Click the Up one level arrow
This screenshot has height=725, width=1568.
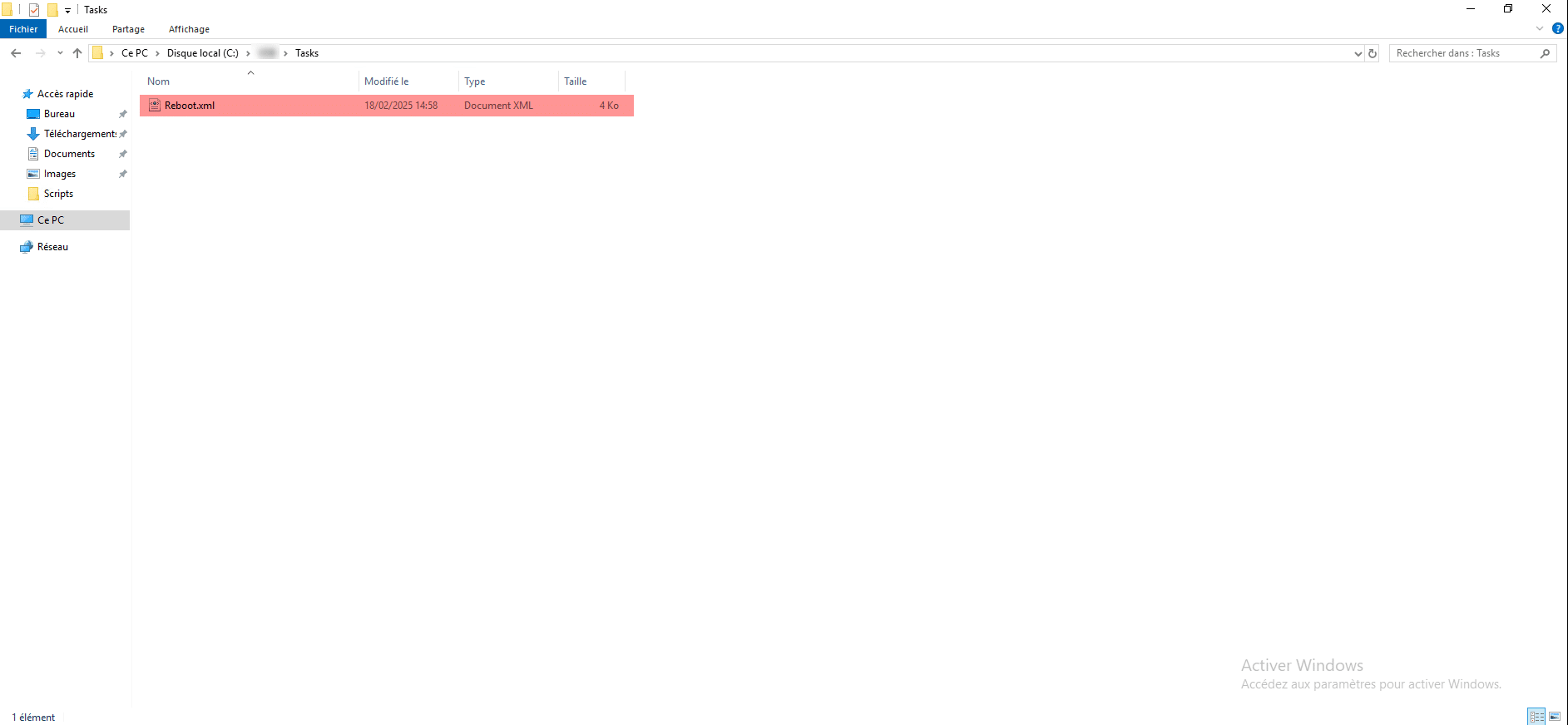point(77,53)
